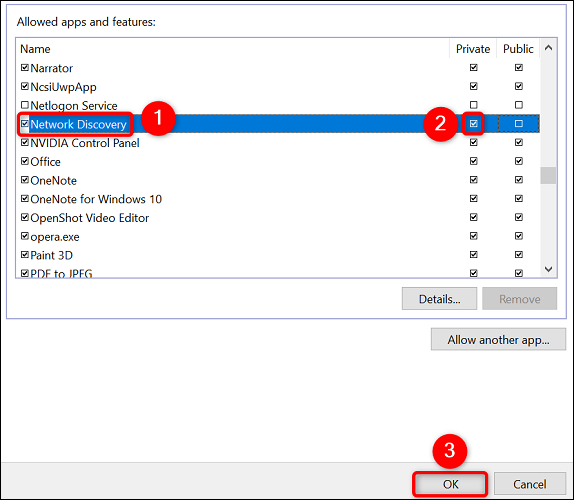Image resolution: width=574 pixels, height=500 pixels.
Task: Open Details for the selected app
Action: pyautogui.click(x=439, y=299)
